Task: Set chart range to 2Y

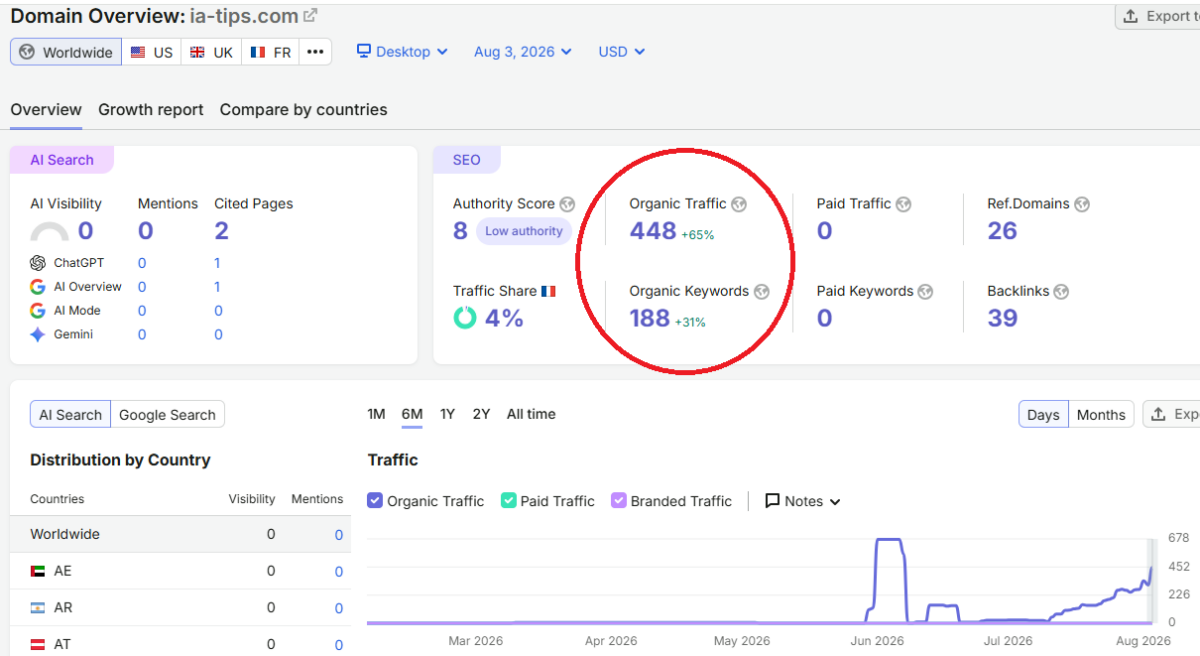Action: tap(481, 414)
